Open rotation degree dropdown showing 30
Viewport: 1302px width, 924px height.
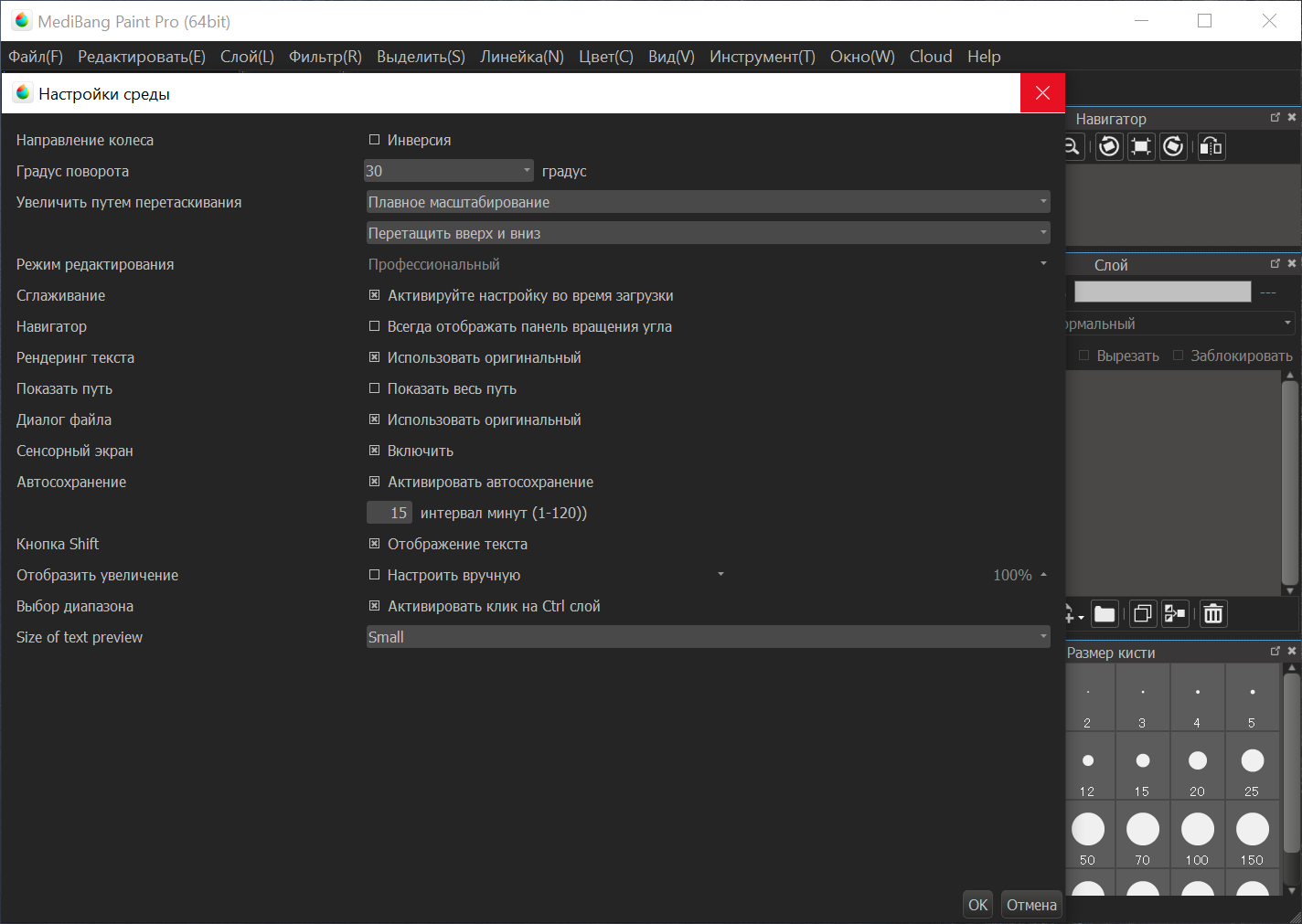(x=448, y=171)
